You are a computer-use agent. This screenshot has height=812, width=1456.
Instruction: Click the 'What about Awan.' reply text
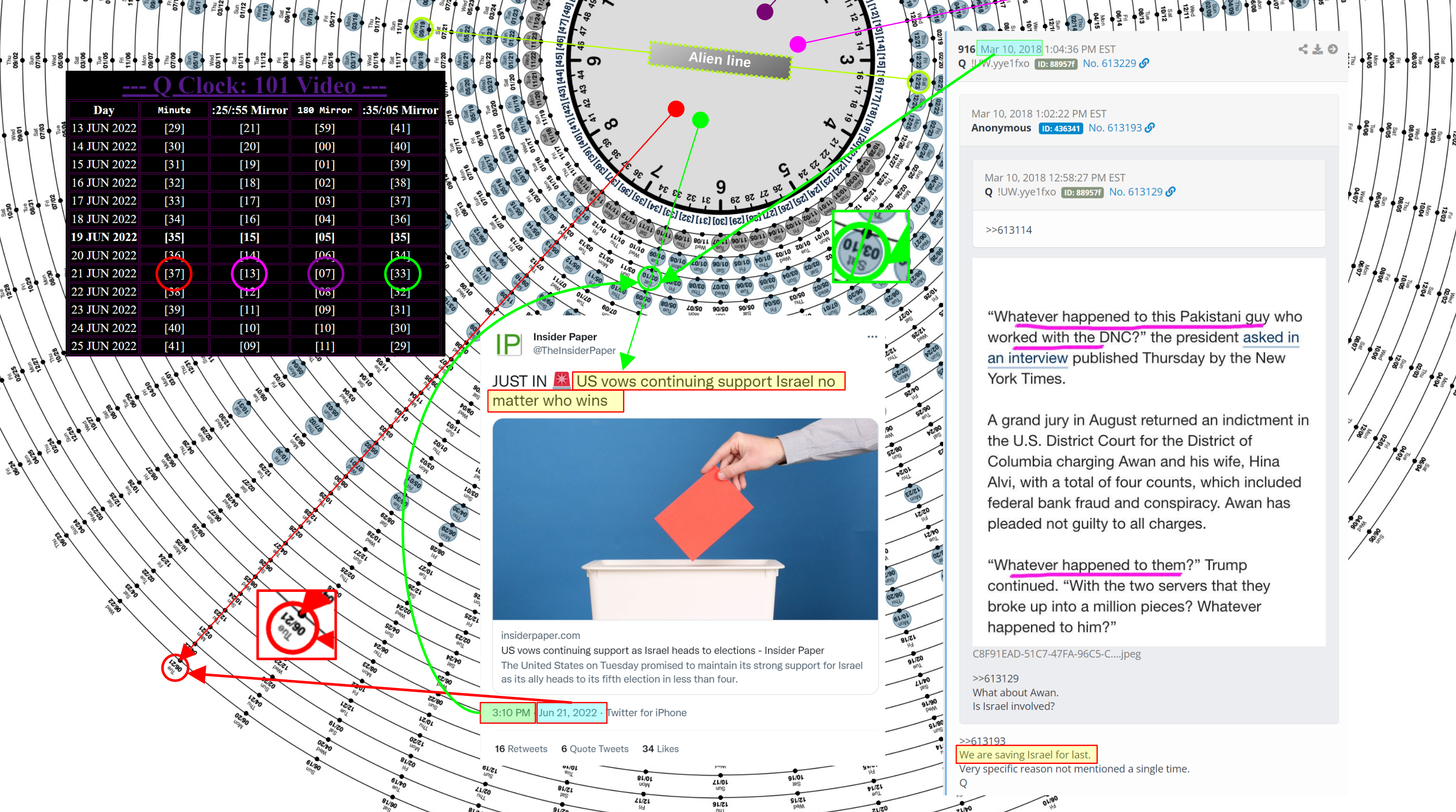[1015, 692]
